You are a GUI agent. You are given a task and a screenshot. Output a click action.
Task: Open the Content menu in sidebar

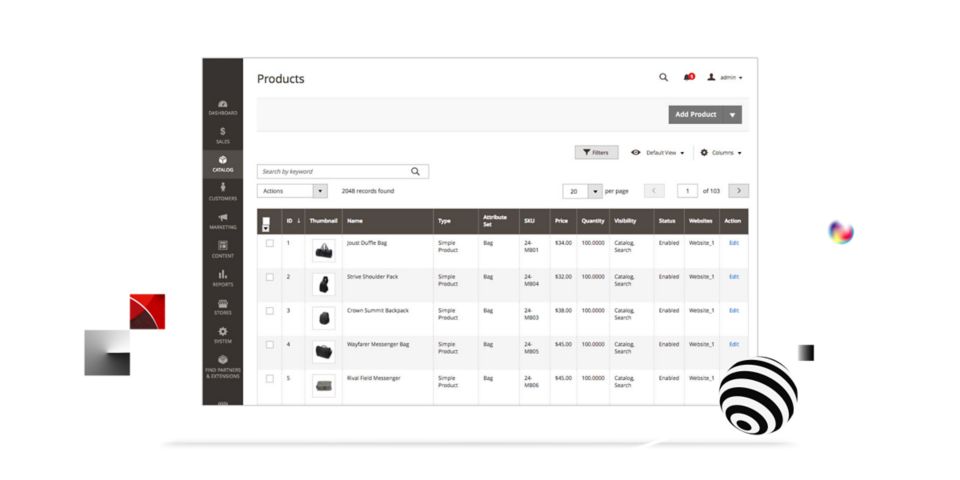223,249
